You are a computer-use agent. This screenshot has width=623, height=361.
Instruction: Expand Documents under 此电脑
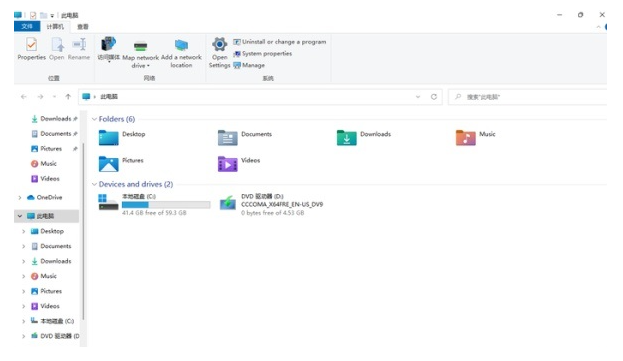(x=23, y=246)
